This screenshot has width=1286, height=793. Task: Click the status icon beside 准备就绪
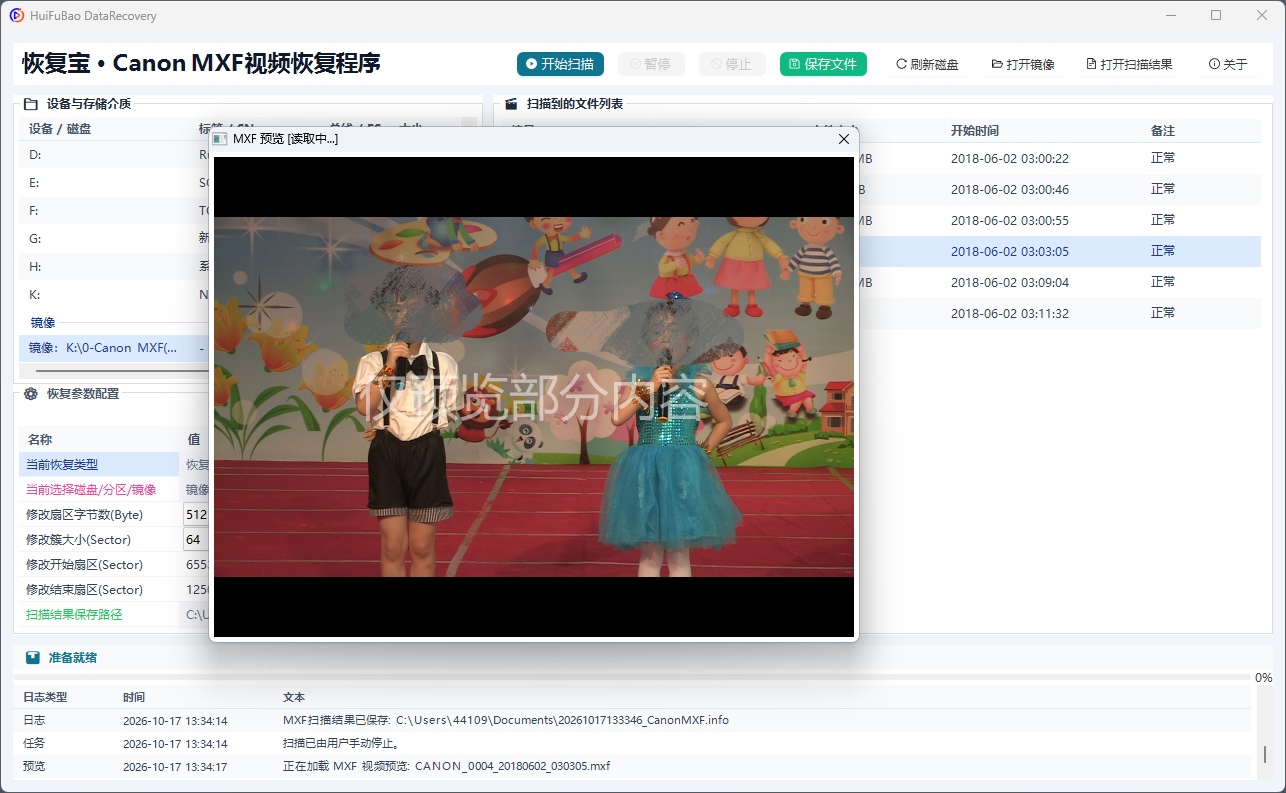point(33,658)
